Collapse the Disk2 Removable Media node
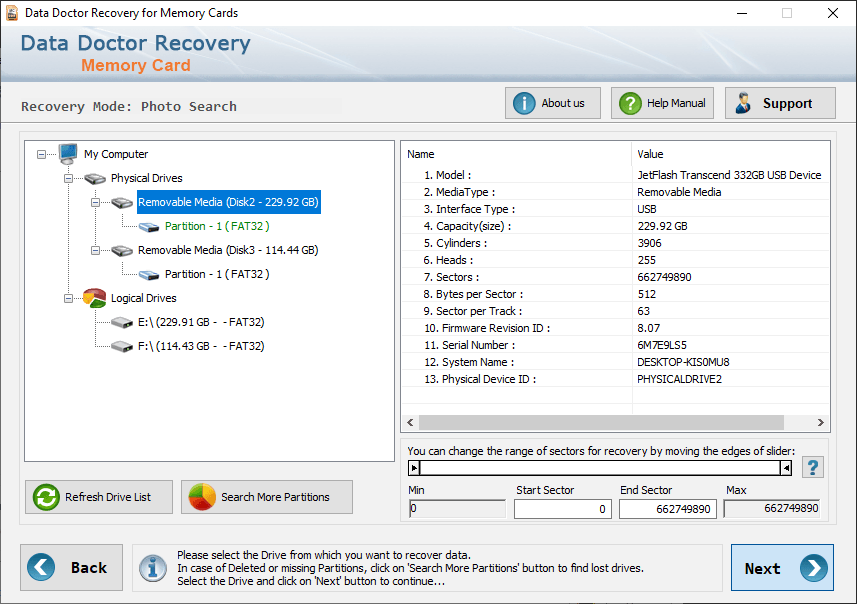Image resolution: width=857 pixels, height=604 pixels. click(95, 202)
